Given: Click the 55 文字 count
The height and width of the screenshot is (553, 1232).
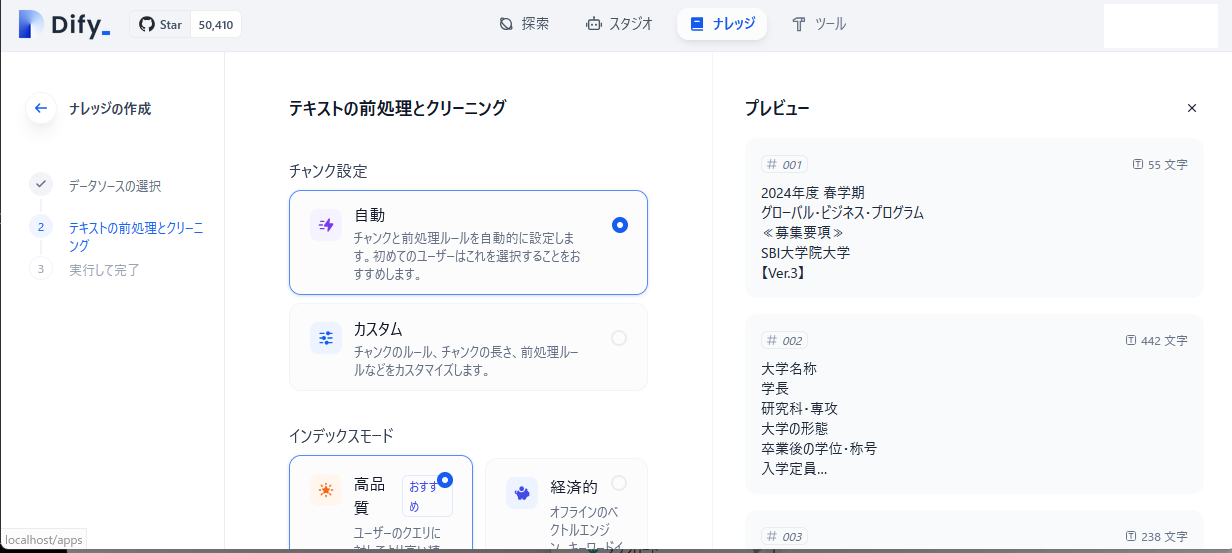Looking at the screenshot, I should click(1168, 165).
